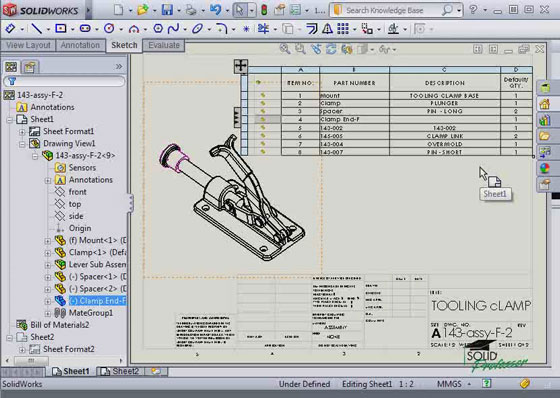Click the Rebuild traffic light icon

[x=264, y=10]
